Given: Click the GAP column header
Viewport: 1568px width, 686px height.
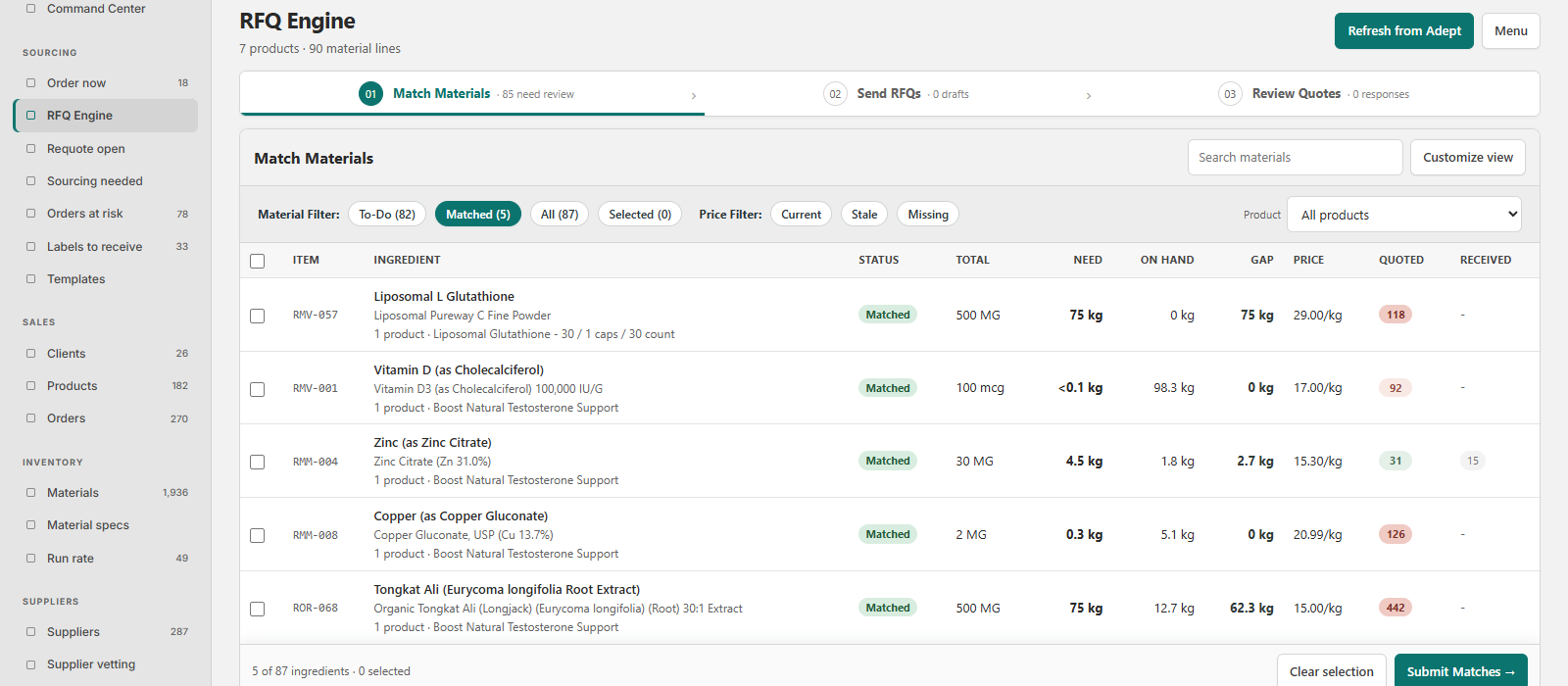Looking at the screenshot, I should click(x=1262, y=260).
